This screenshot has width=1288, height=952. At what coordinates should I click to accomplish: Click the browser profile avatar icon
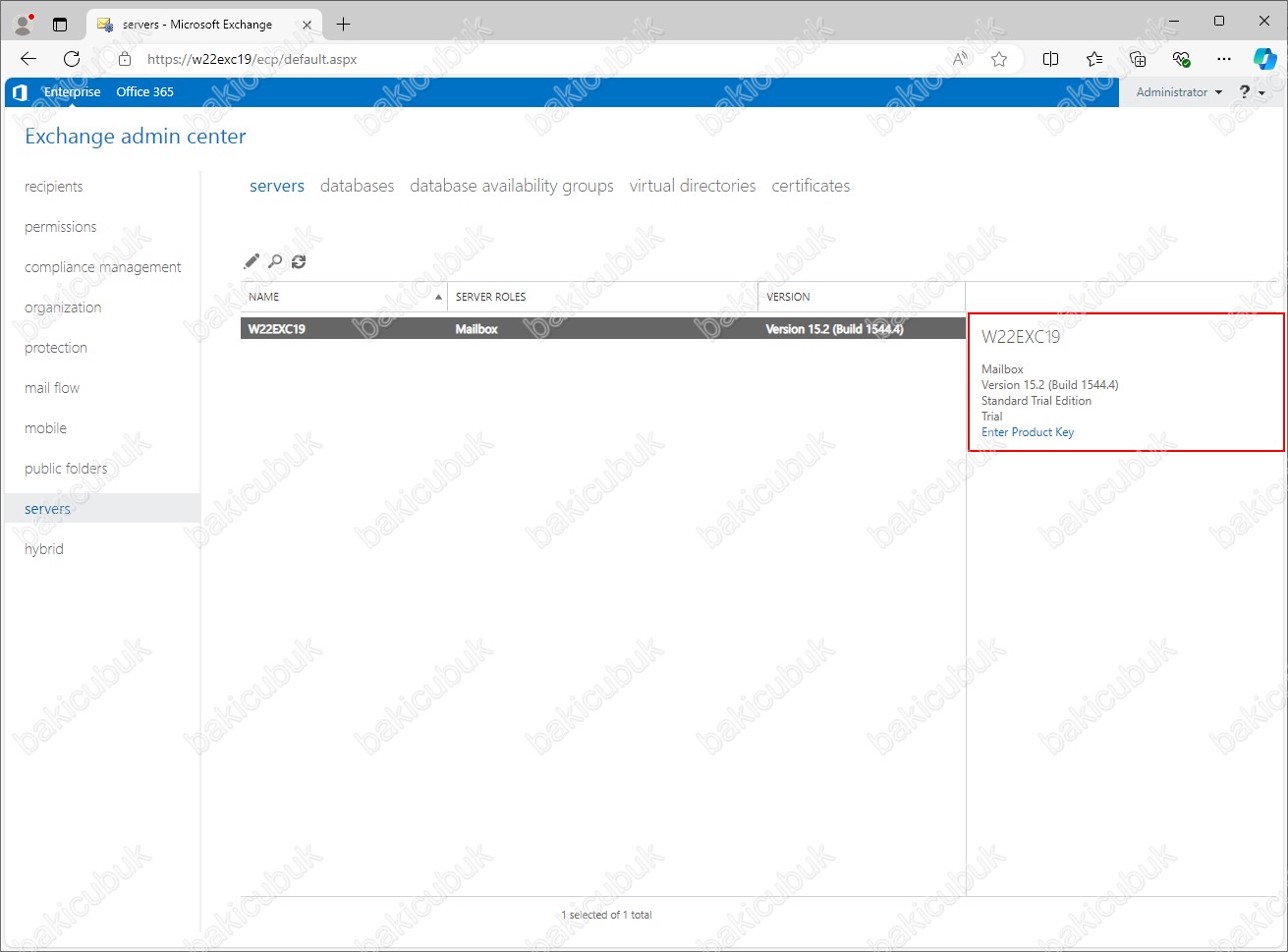coord(23,24)
